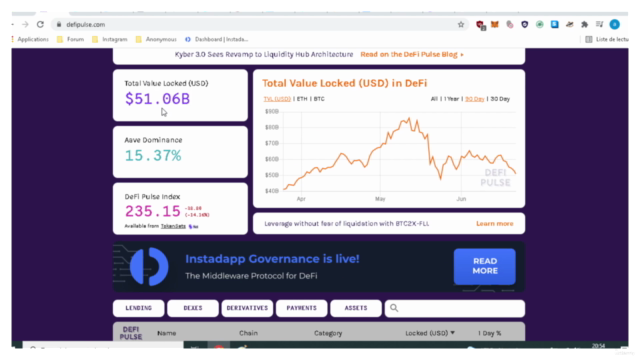
Task: Show the All time chart range
Action: (x=434, y=99)
